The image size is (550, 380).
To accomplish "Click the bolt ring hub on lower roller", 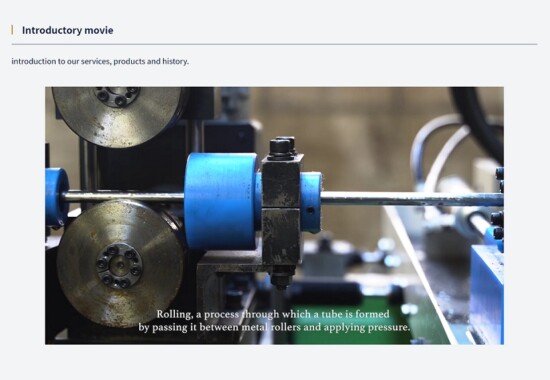I will click(x=119, y=266).
